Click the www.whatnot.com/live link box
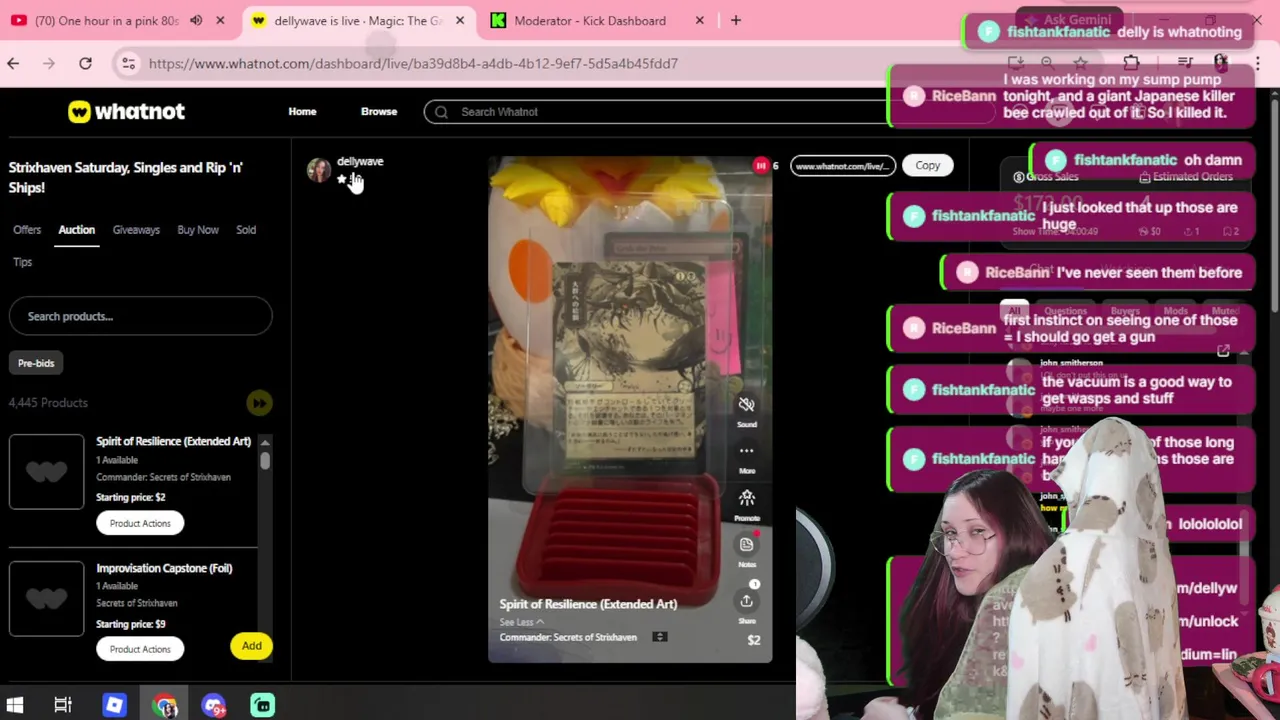 tap(843, 166)
